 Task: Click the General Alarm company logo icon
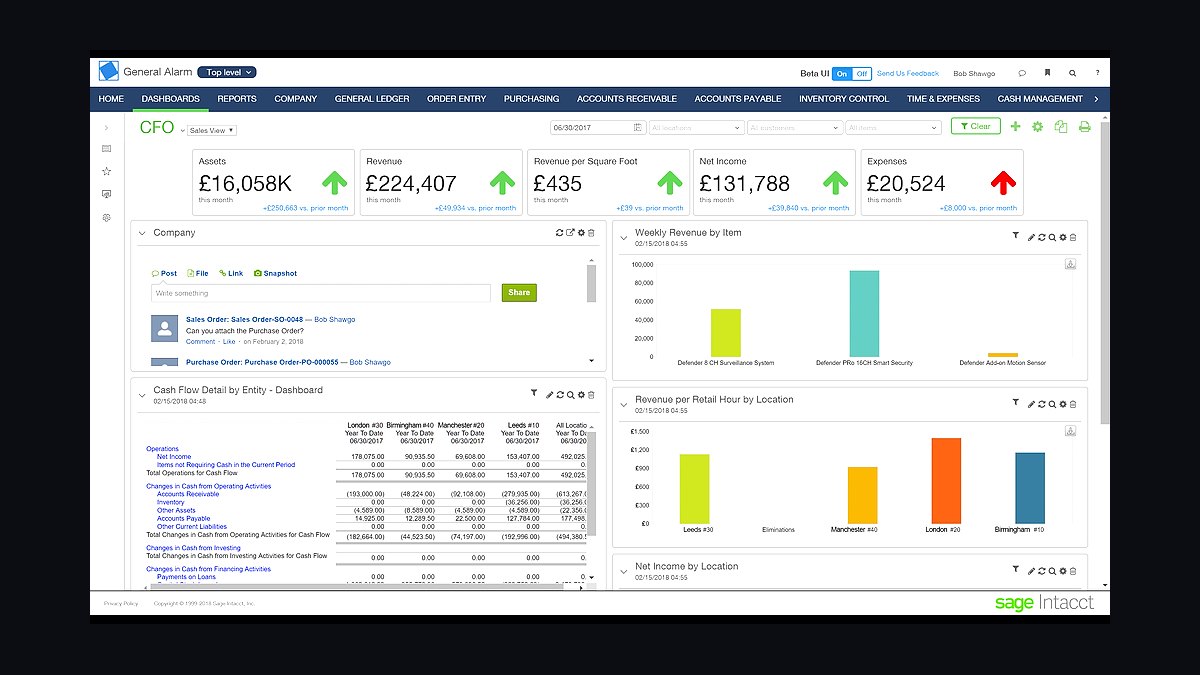pos(108,72)
